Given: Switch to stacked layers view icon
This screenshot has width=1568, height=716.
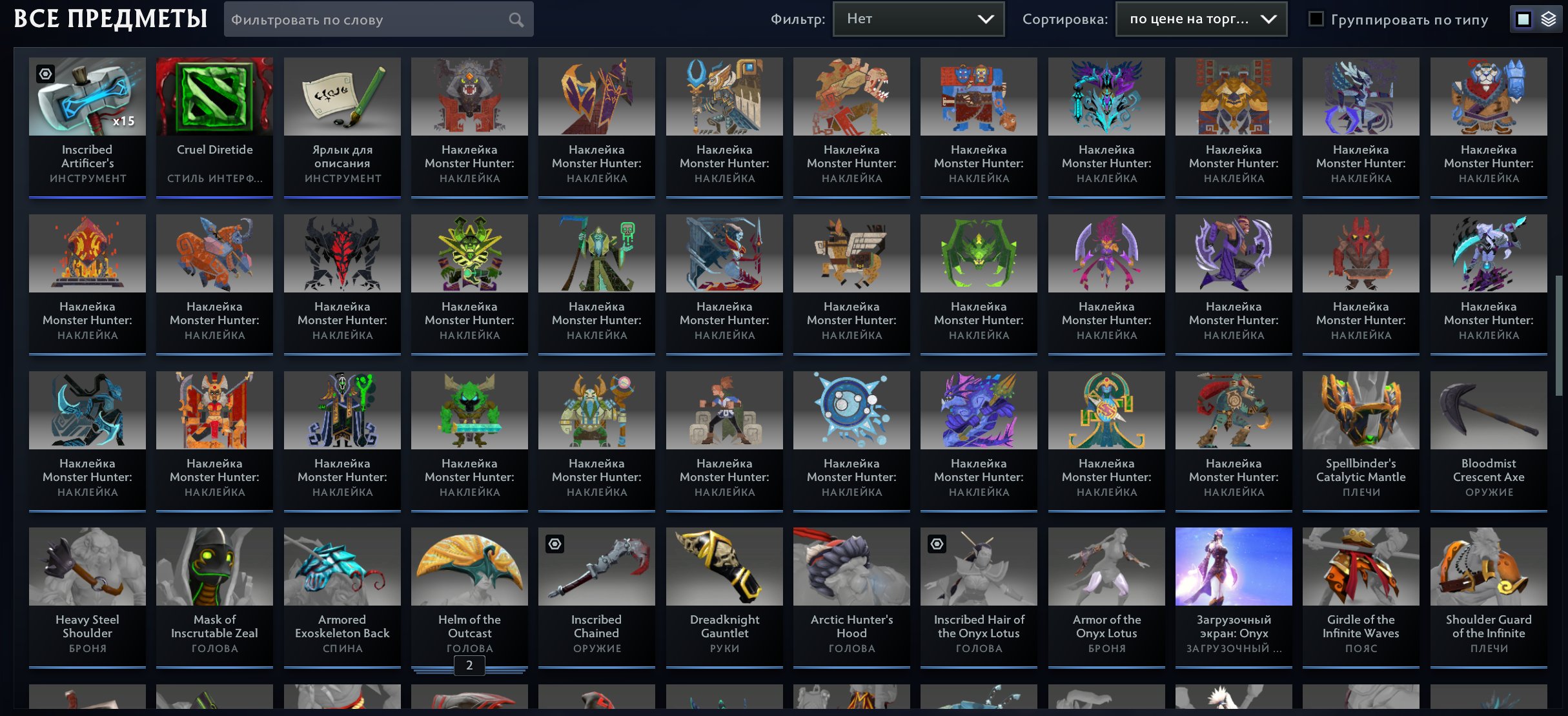Looking at the screenshot, I should pyautogui.click(x=1549, y=19).
